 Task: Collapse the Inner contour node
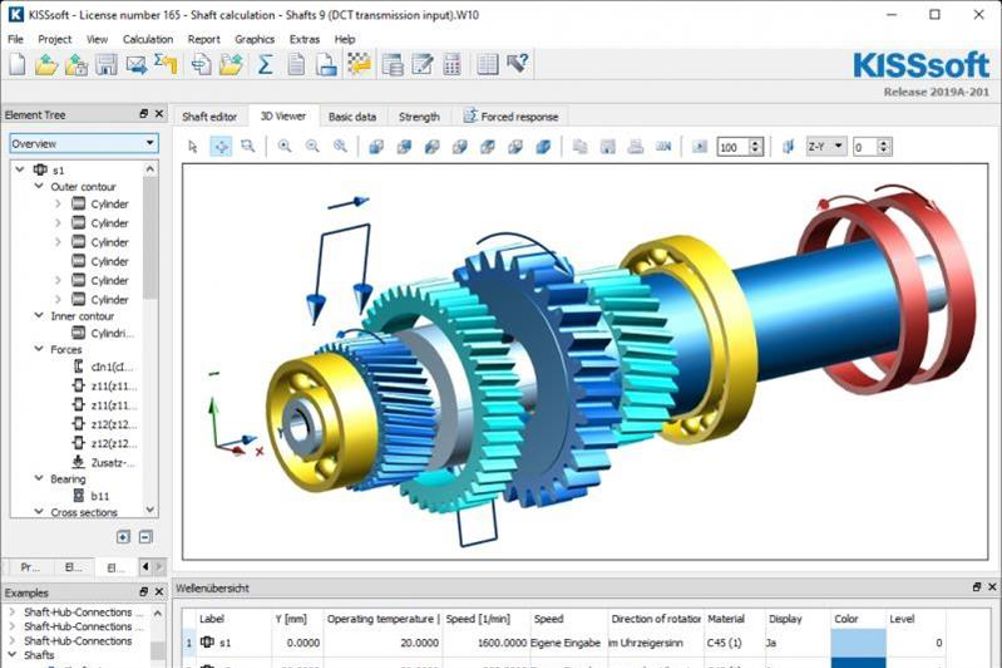[39, 316]
